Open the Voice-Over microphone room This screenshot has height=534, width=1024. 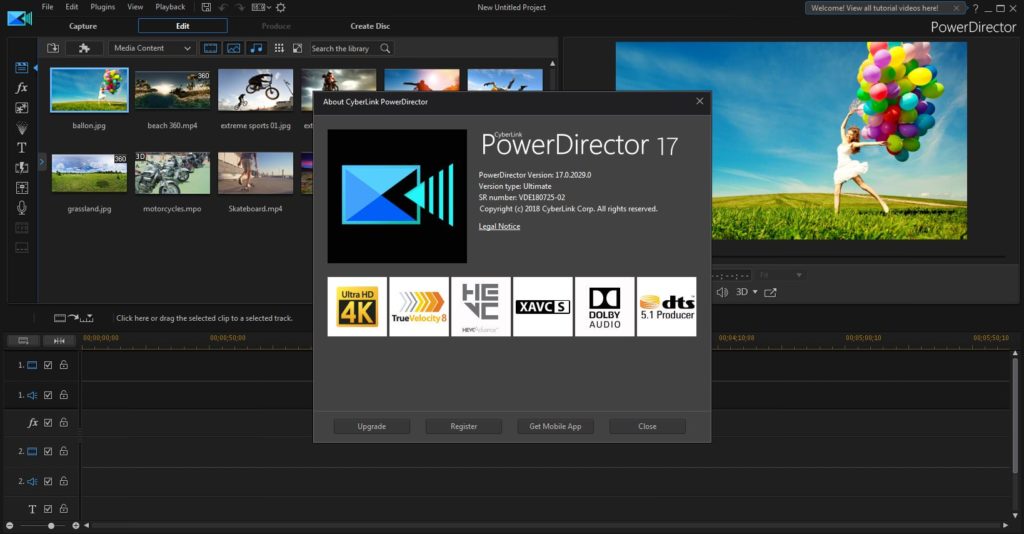[x=21, y=207]
